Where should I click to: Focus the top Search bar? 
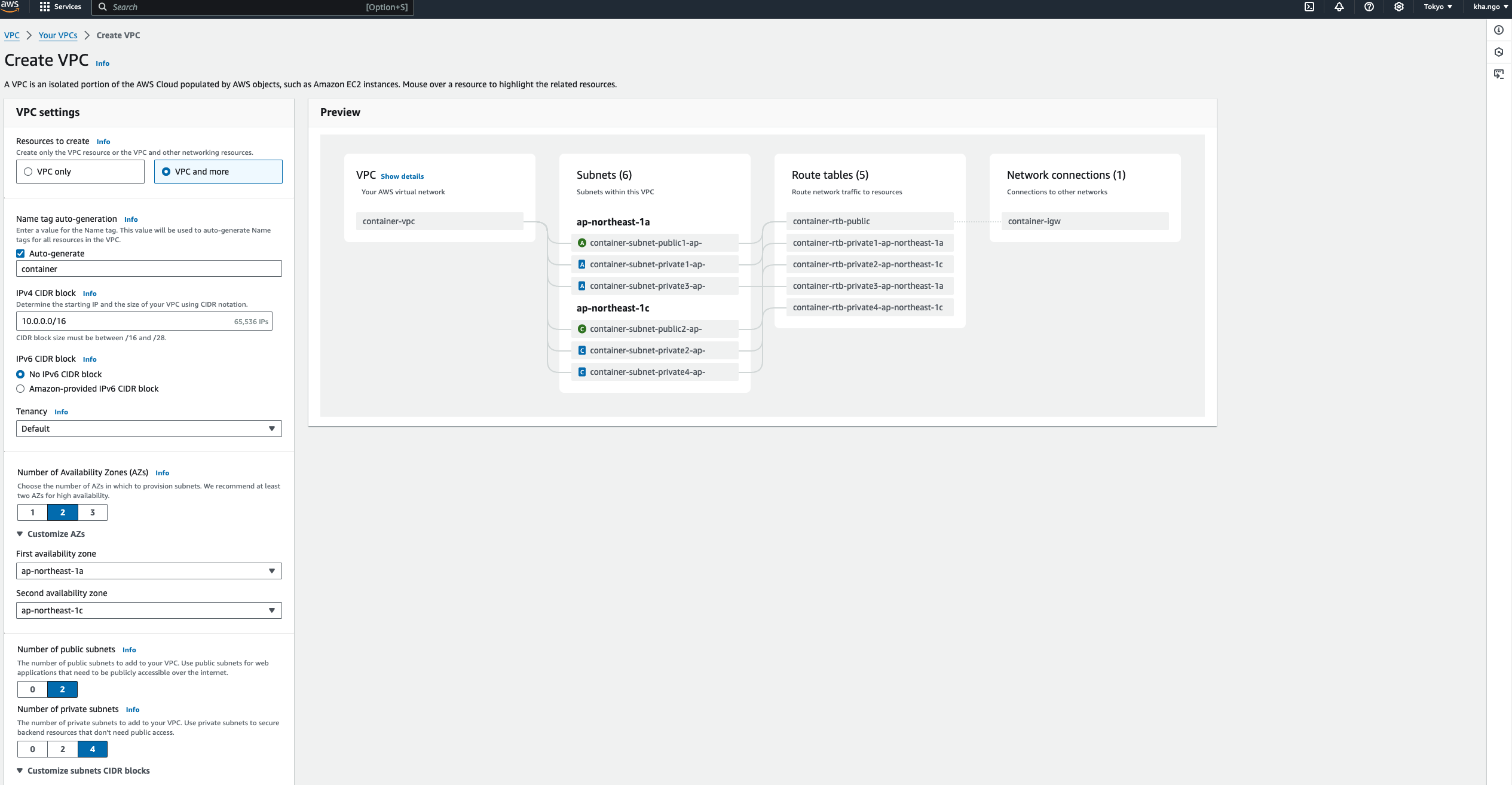tap(252, 7)
